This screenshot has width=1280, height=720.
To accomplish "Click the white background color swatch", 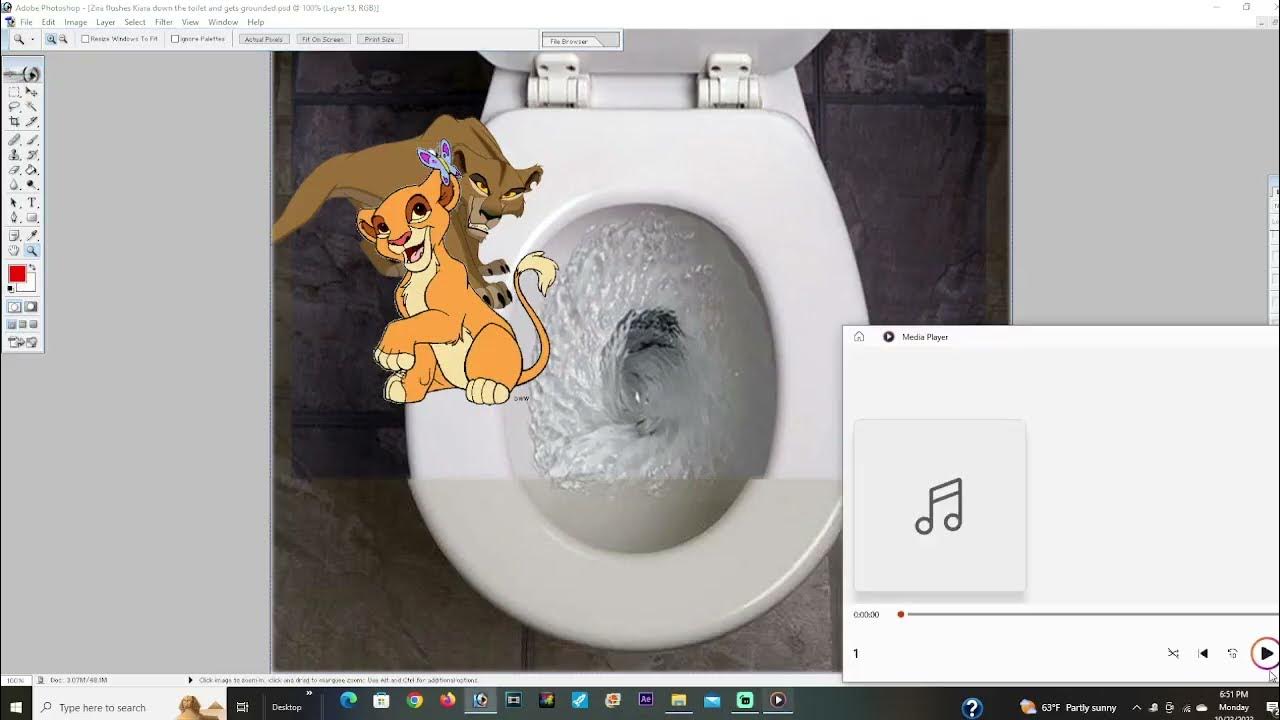I will (x=31, y=285).
